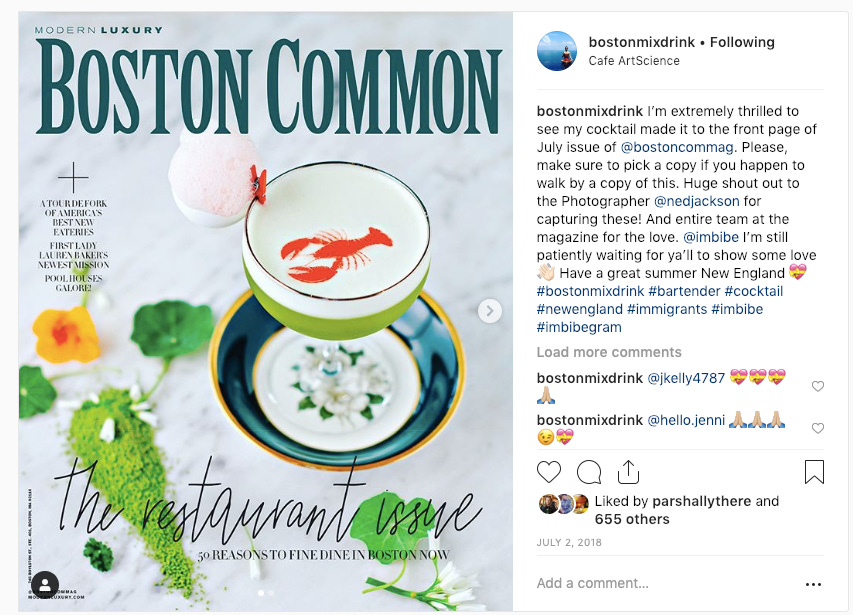
Task: Go to next photo with carousel arrow
Action: click(x=490, y=310)
